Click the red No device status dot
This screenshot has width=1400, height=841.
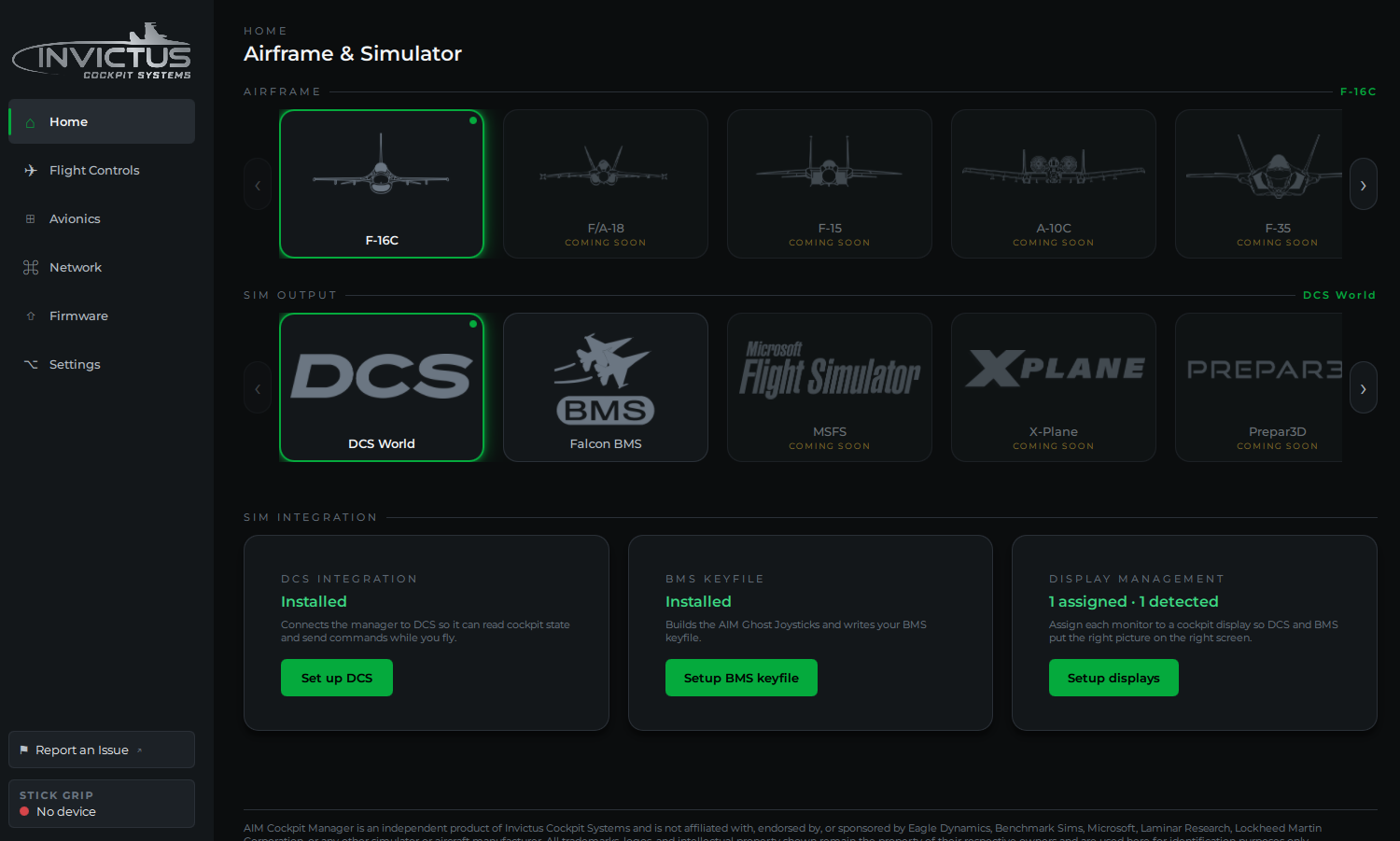click(24, 812)
